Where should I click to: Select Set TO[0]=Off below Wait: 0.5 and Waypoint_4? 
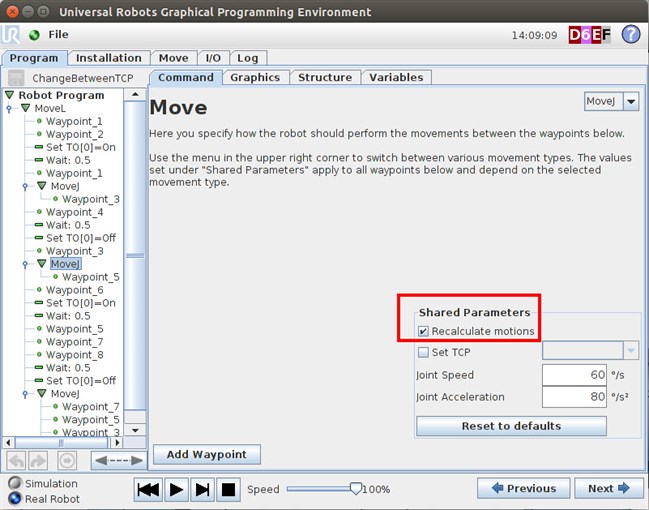(81, 238)
